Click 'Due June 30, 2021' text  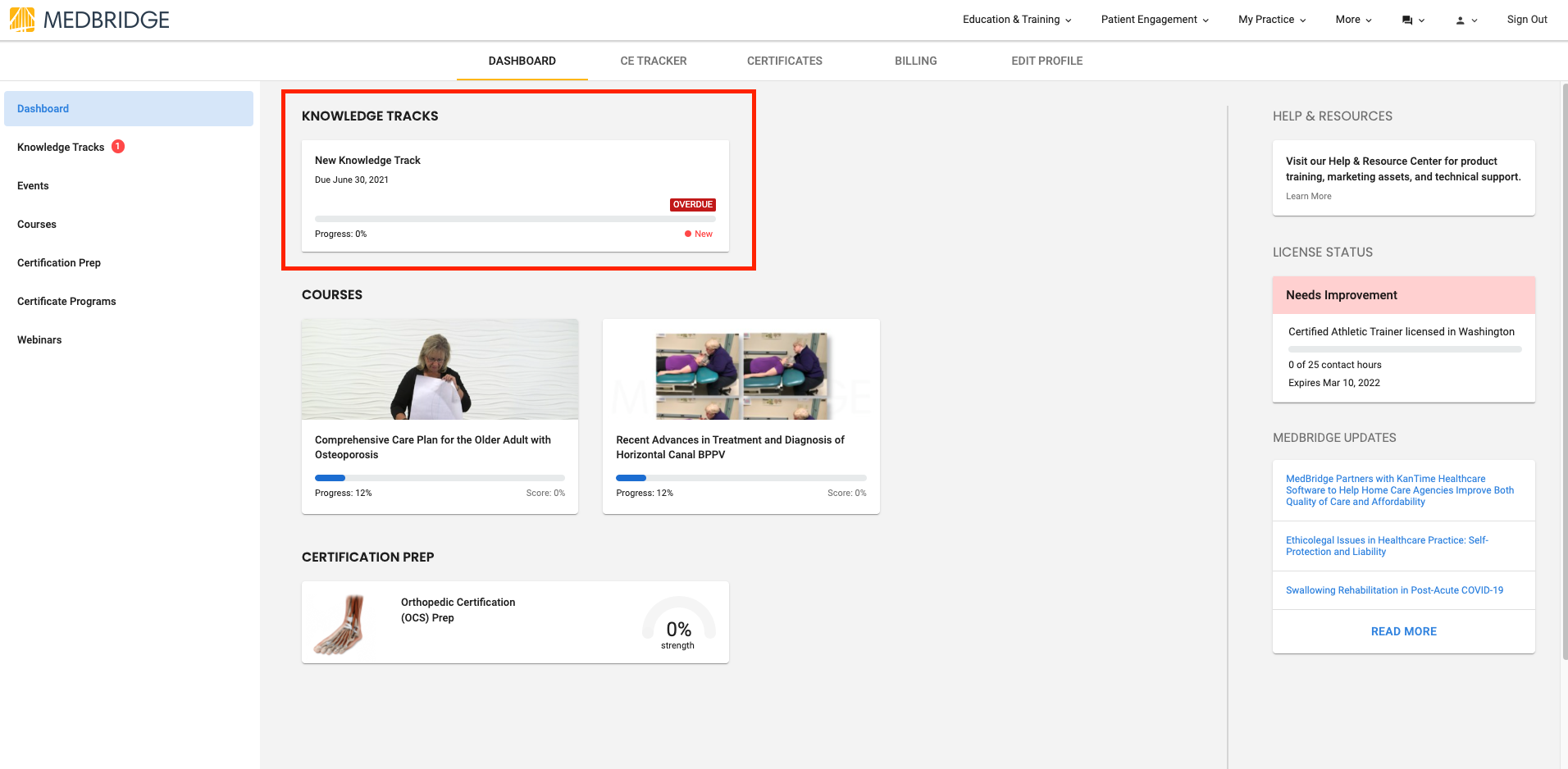pos(352,180)
